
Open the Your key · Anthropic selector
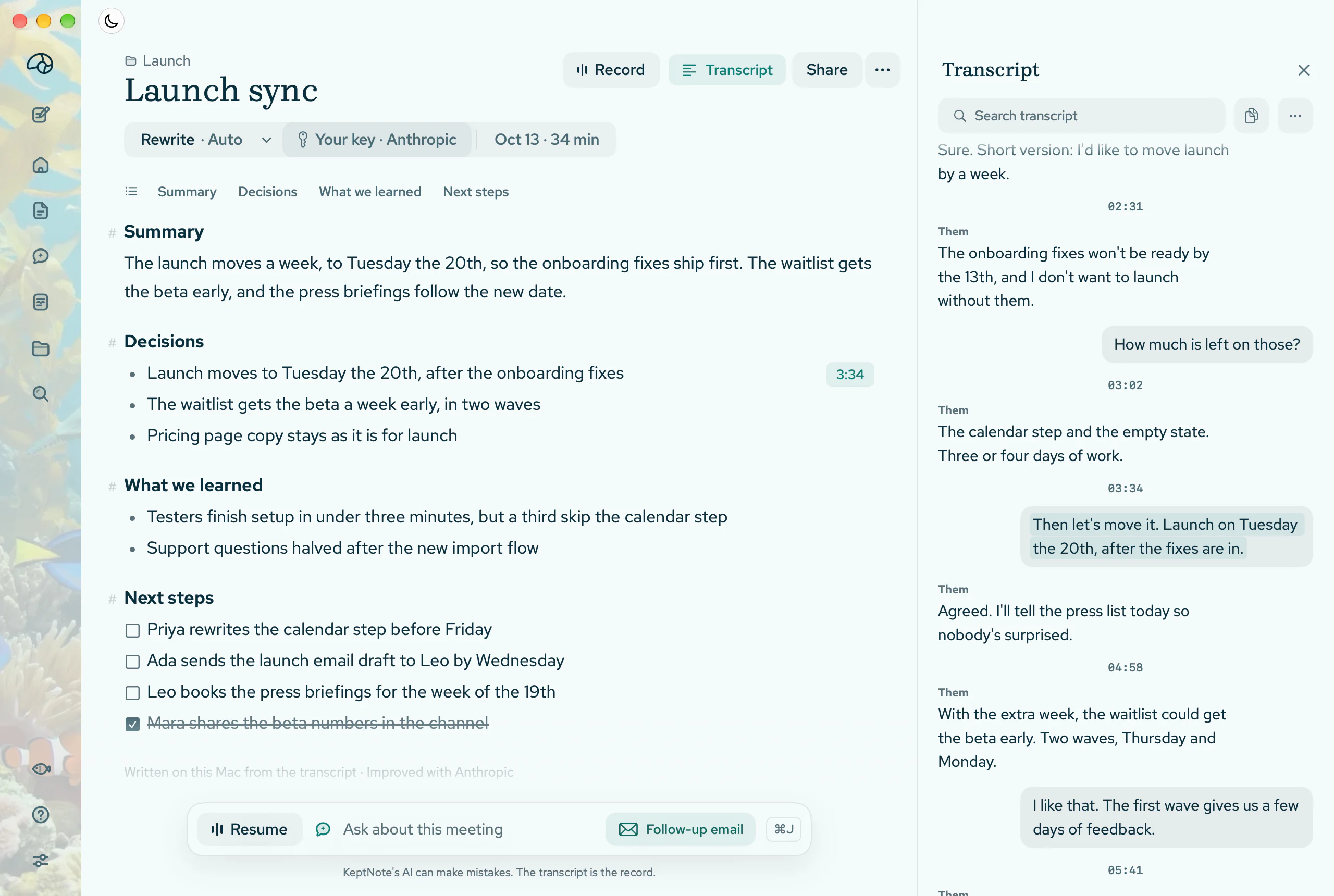coord(377,140)
